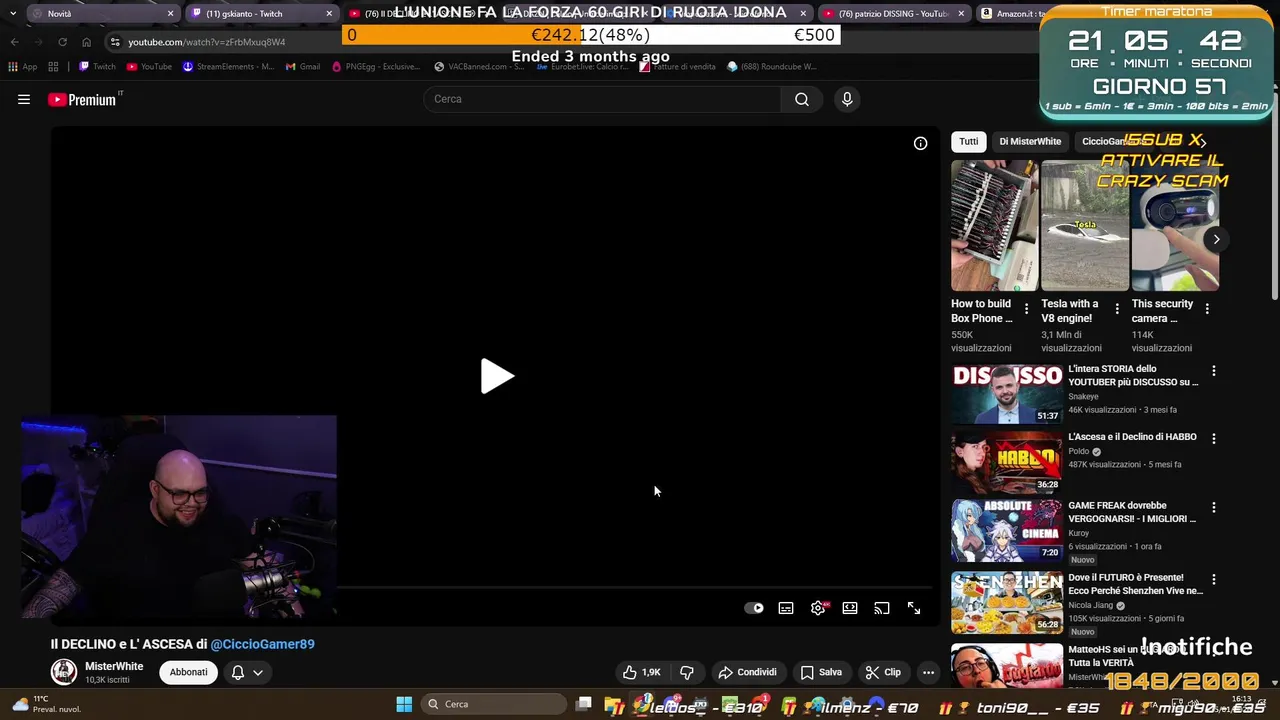Open the YouTube hamburger guide menu
This screenshot has height=720, width=1280.
(24, 99)
